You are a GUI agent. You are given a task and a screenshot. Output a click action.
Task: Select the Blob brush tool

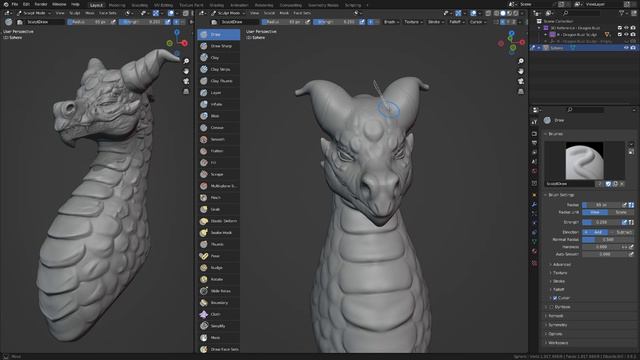218,116
